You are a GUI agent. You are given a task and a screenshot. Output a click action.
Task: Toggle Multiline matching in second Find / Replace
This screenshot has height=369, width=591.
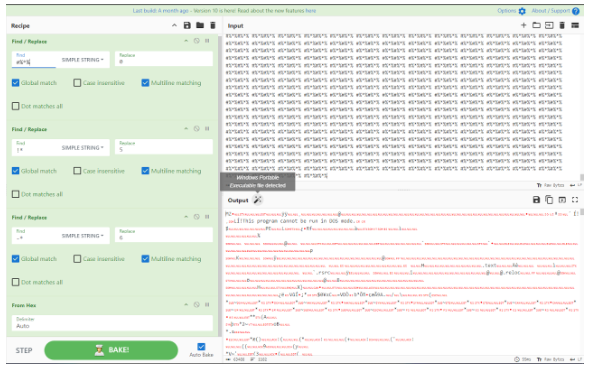pyautogui.click(x=145, y=171)
